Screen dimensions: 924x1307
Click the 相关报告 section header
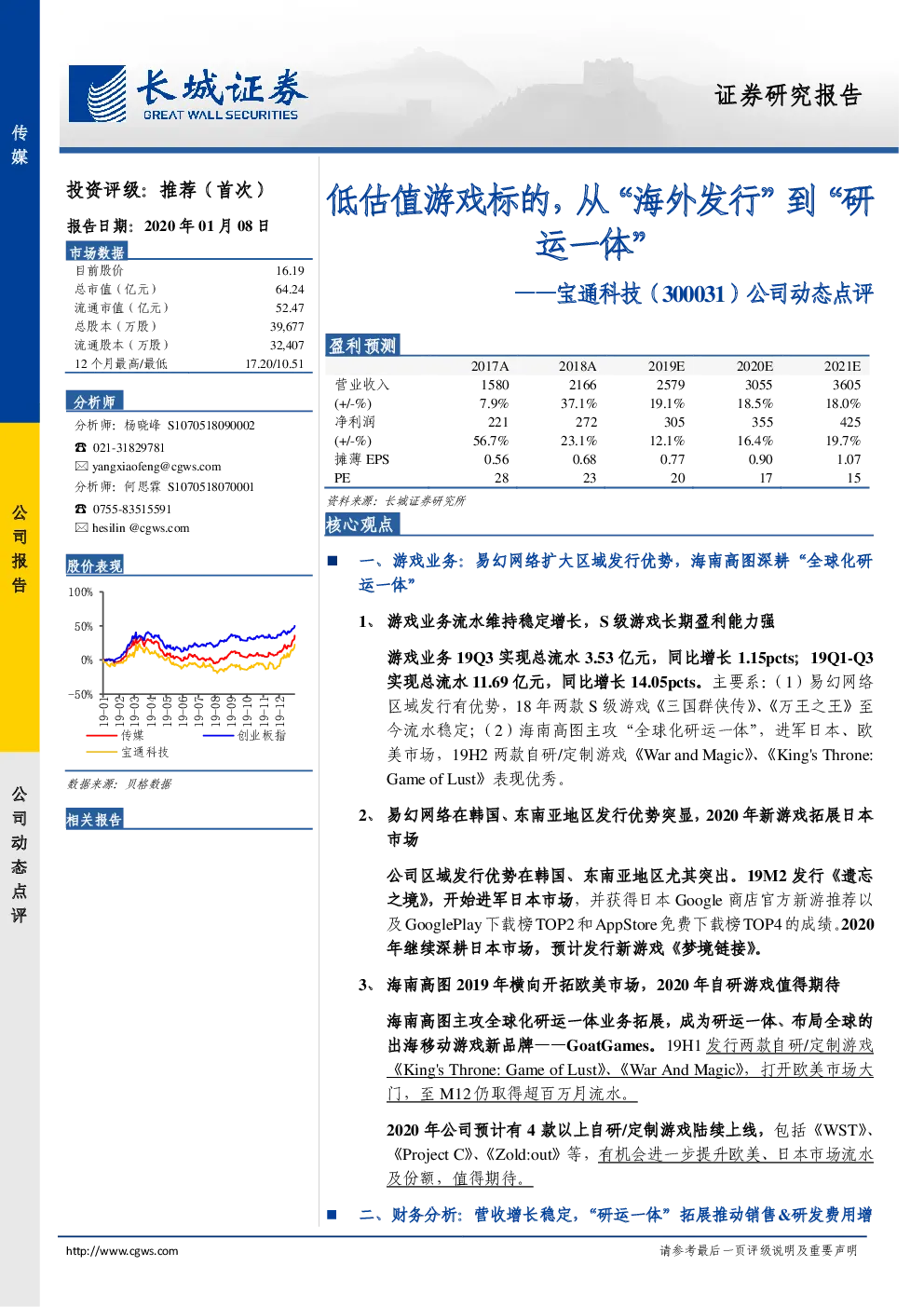[x=94, y=820]
